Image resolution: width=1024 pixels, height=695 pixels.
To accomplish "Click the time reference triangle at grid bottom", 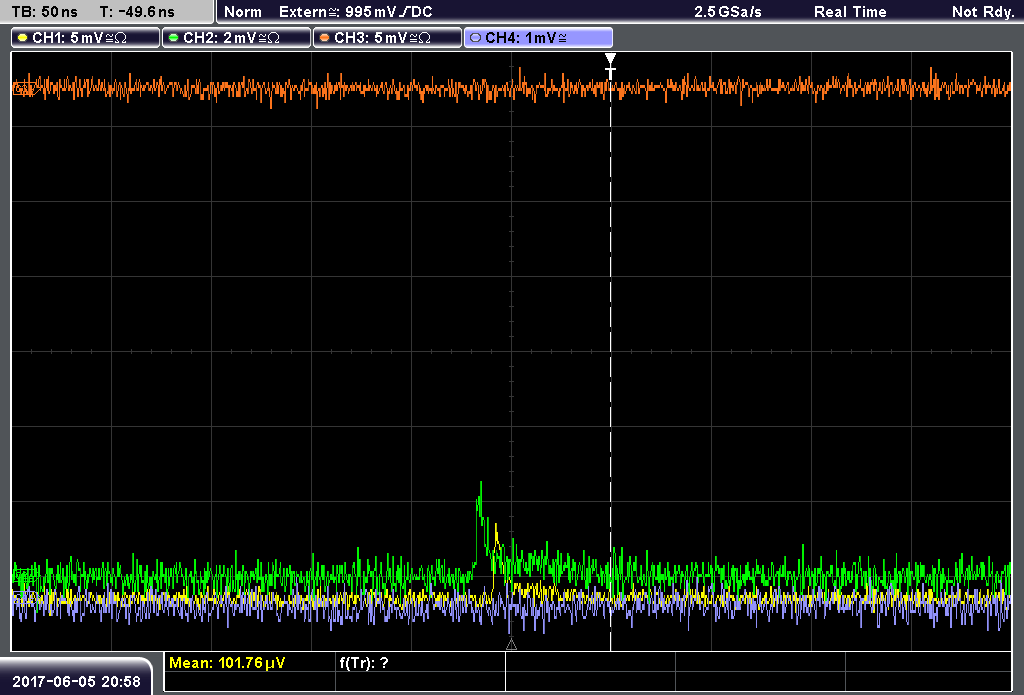I will click(511, 645).
